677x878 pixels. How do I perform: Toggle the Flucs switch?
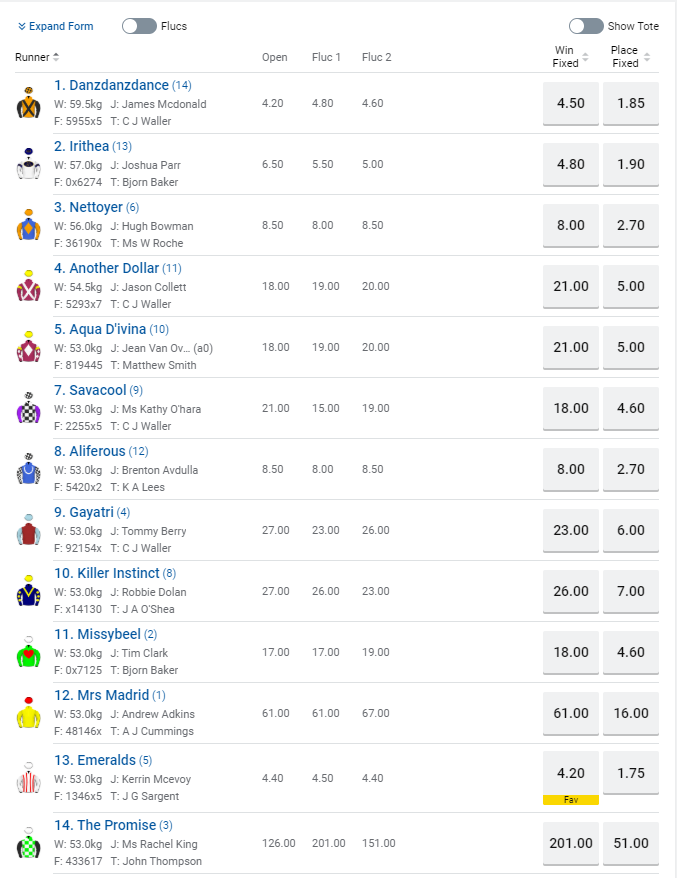pyautogui.click(x=139, y=26)
